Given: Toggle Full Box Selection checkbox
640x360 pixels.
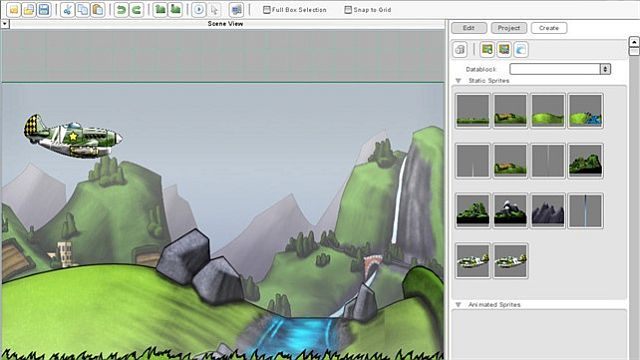Looking at the screenshot, I should (267, 9).
